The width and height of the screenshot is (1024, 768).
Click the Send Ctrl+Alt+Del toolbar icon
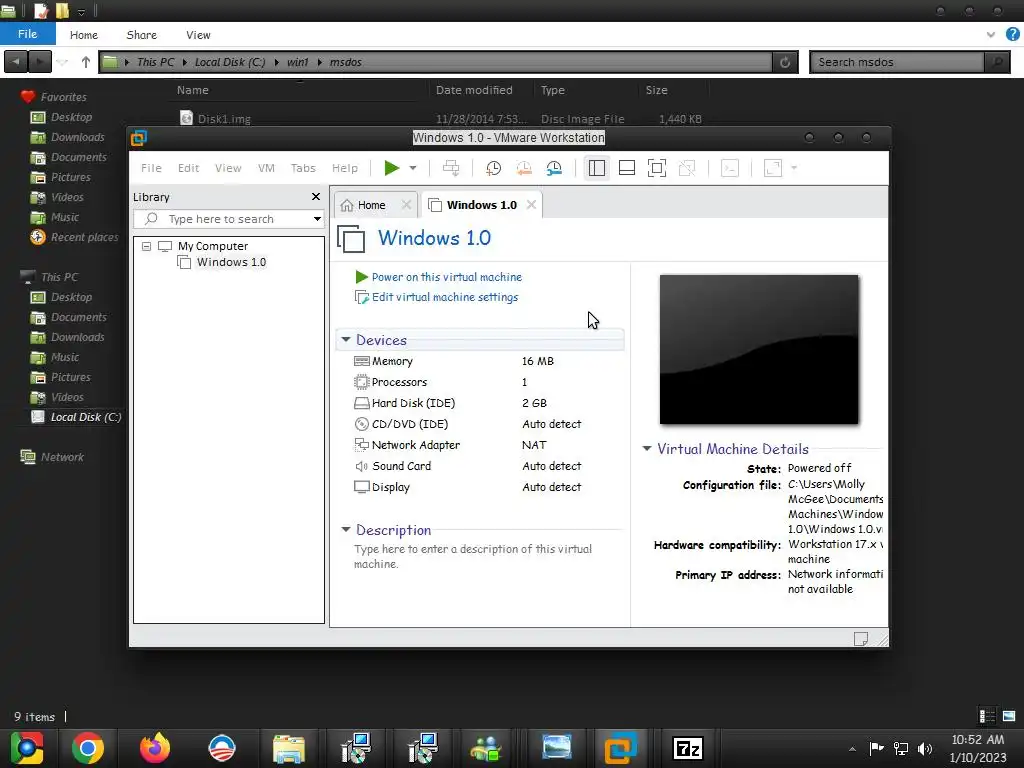(451, 168)
